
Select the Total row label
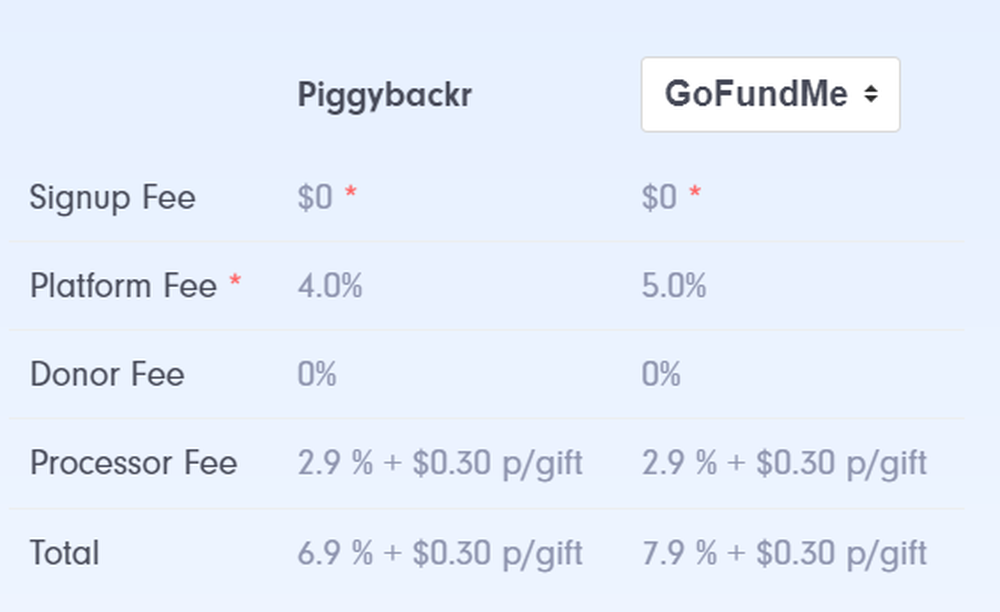click(x=65, y=553)
